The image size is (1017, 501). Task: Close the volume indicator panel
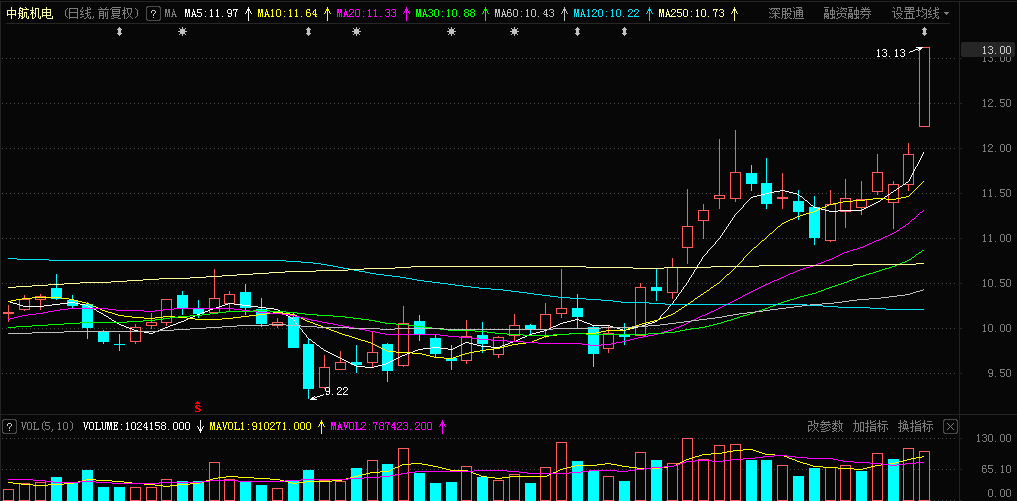pyautogui.click(x=950, y=426)
